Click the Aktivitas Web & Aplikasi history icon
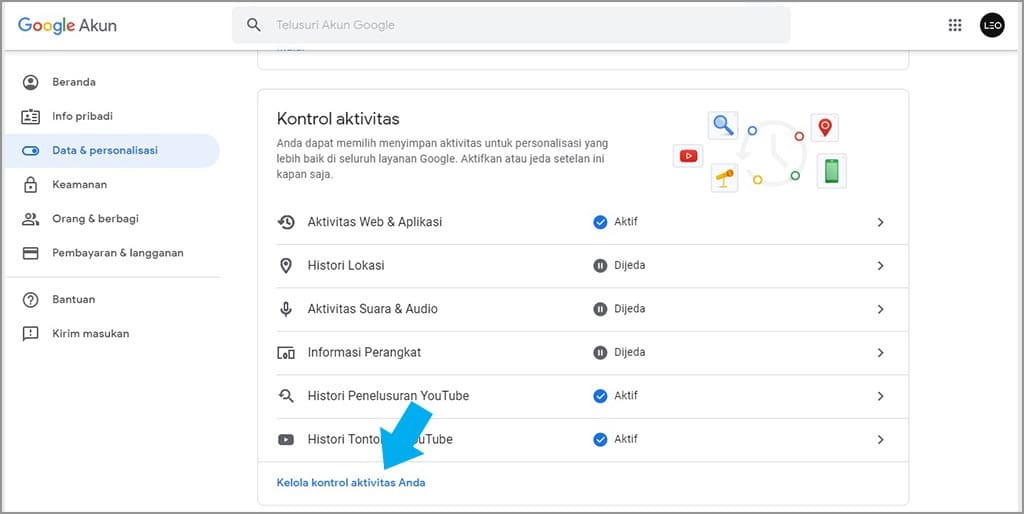The width and height of the screenshot is (1024, 514). (x=286, y=222)
